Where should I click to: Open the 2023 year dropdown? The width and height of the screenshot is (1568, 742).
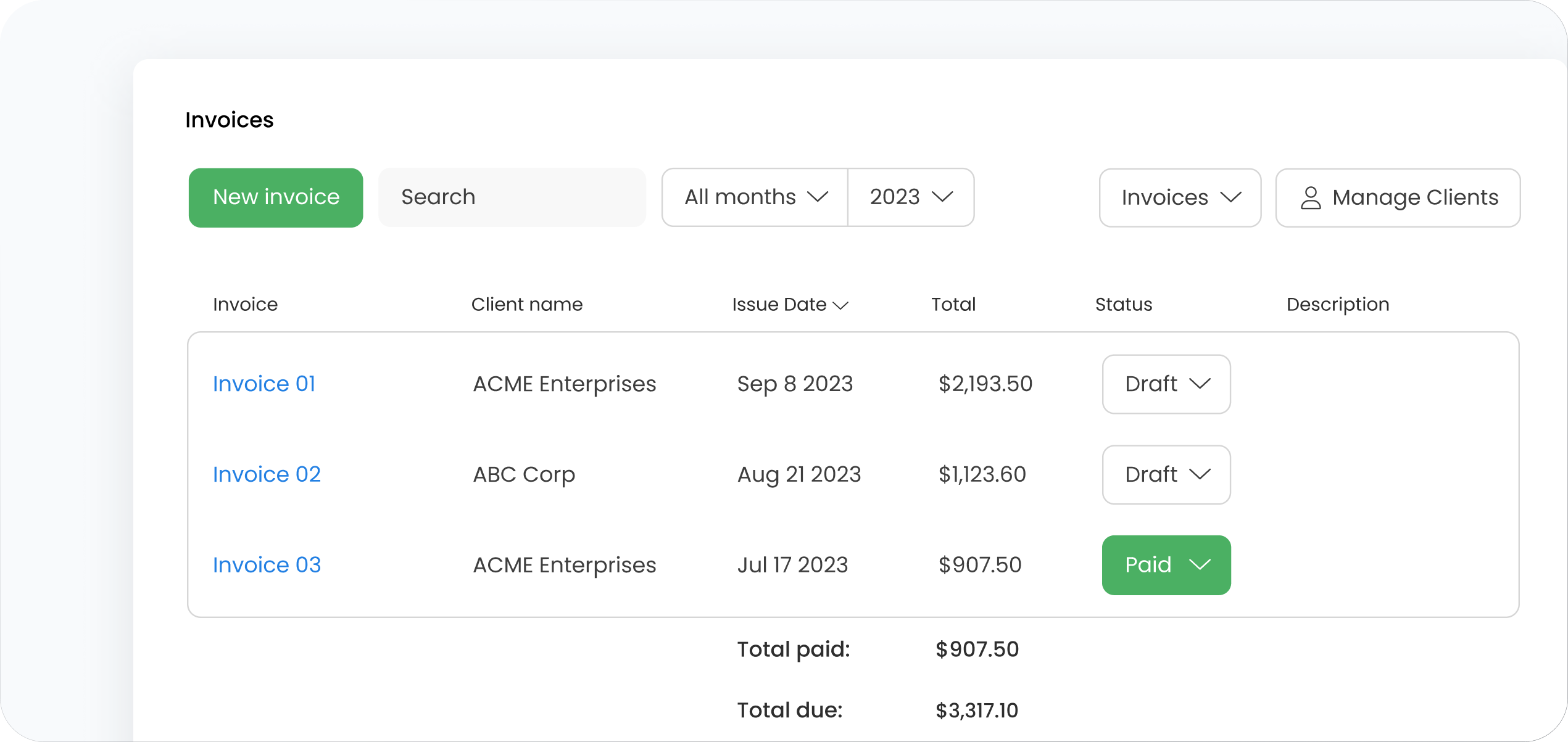pos(911,197)
